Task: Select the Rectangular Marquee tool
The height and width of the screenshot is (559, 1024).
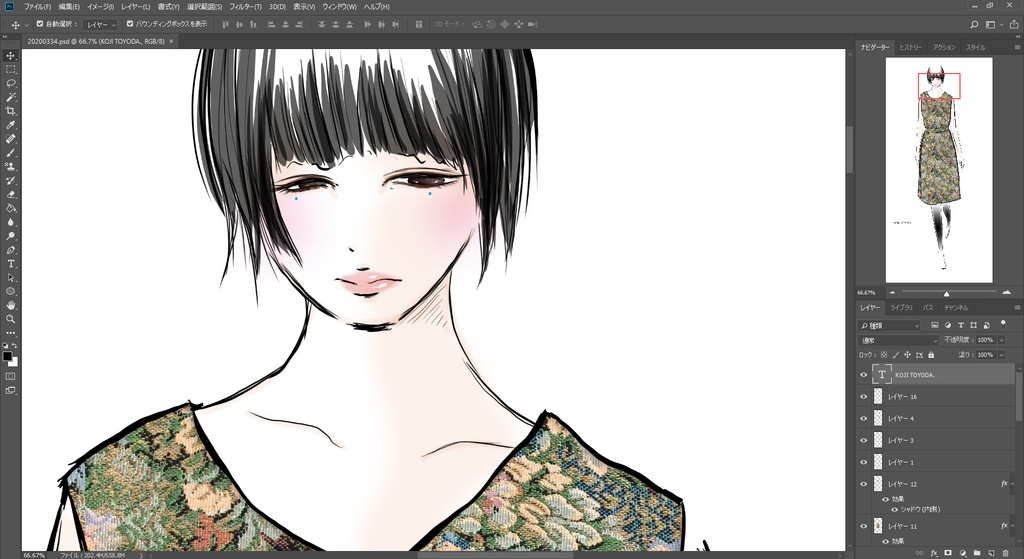Action: point(10,69)
